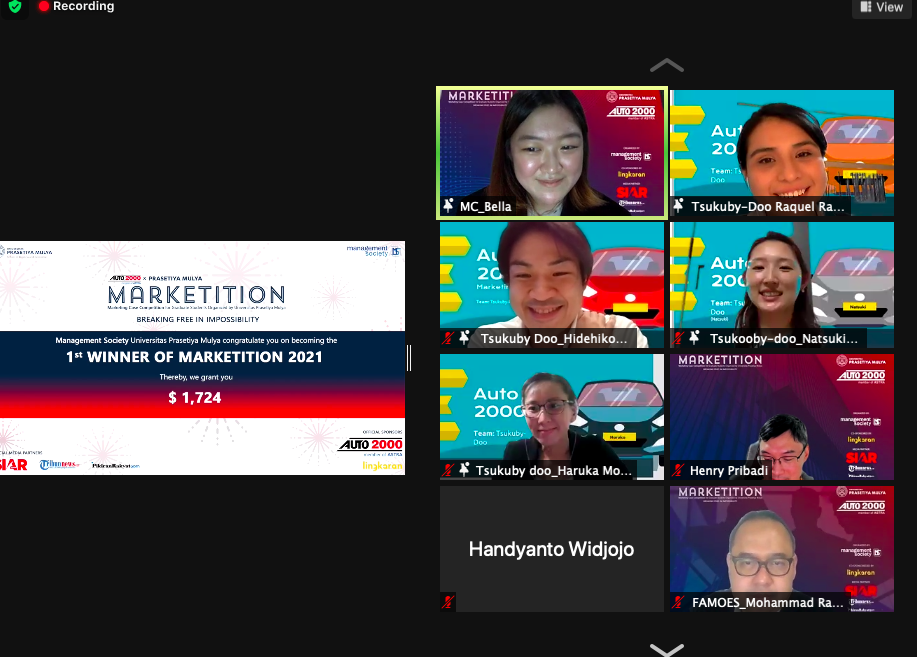The height and width of the screenshot is (657, 917).
Task: Select Tsukuby doo_Haruka's video tile
Action: 552,417
